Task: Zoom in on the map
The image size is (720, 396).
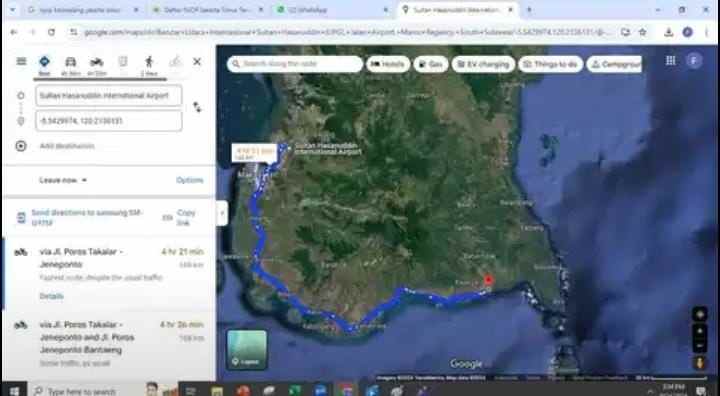Action: point(700,331)
